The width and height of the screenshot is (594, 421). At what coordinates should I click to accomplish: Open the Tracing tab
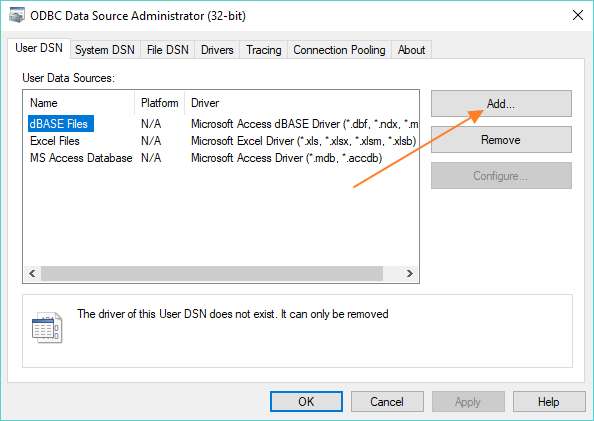point(264,50)
